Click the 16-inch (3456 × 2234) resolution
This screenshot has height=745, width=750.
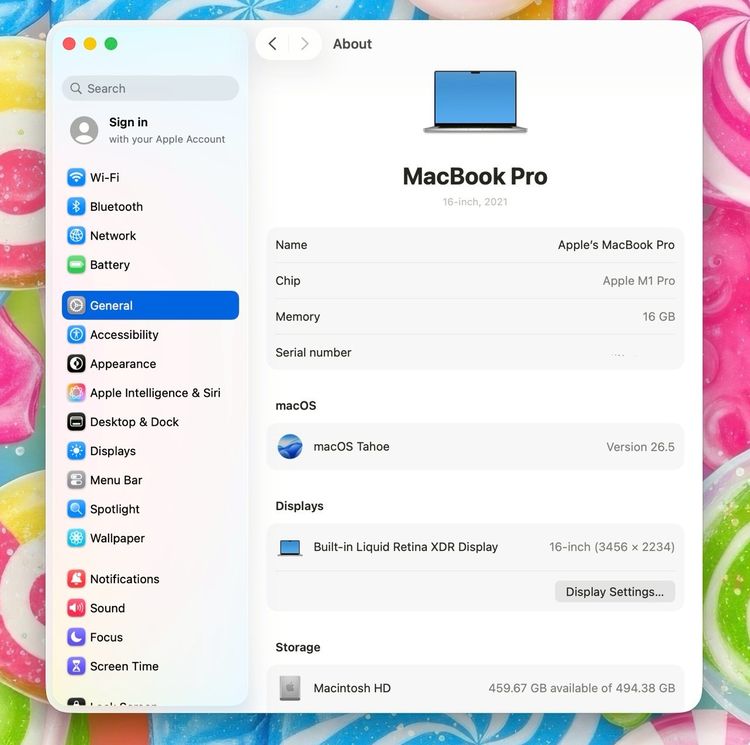(x=612, y=547)
